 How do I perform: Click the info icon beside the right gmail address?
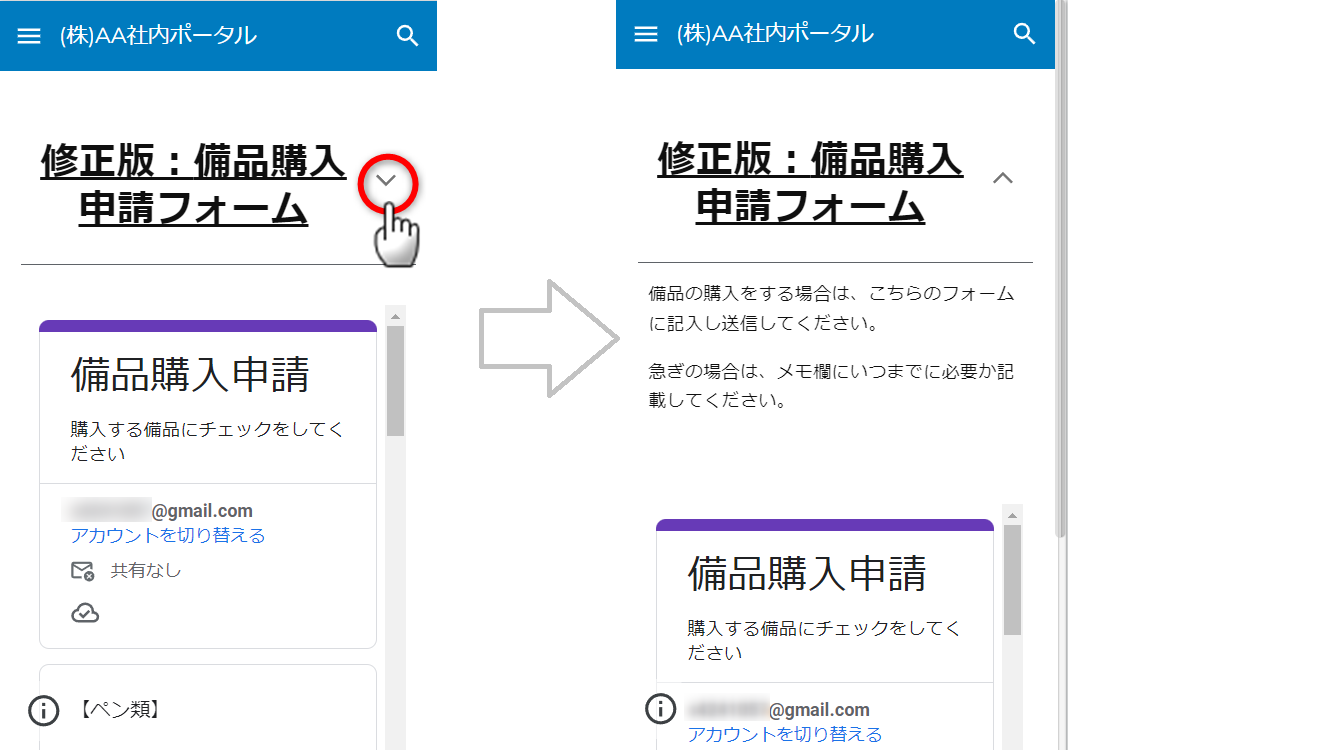coord(660,708)
